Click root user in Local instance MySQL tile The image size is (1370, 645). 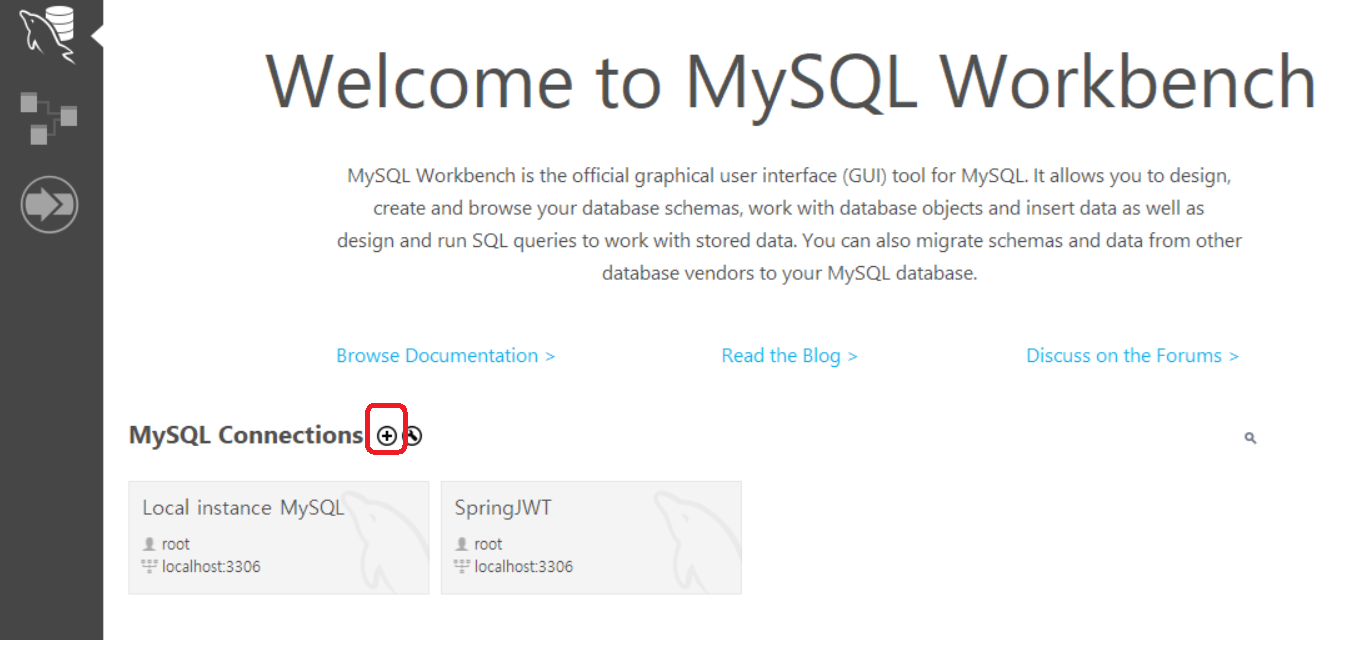175,544
